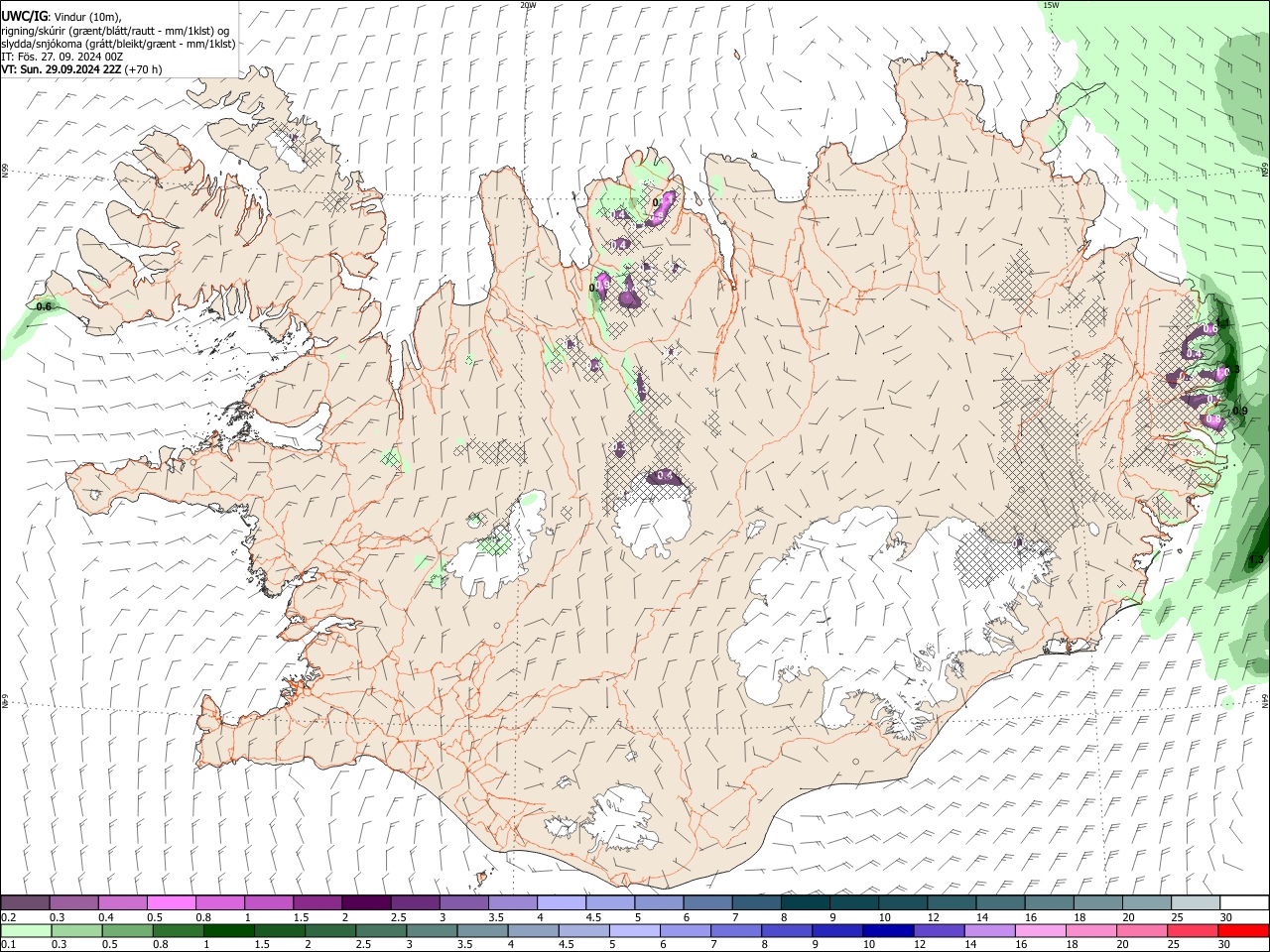Click the 'IT: Fös. 27. 09. 2024 00Z' line
The width and height of the screenshot is (1270, 952).
[63, 57]
